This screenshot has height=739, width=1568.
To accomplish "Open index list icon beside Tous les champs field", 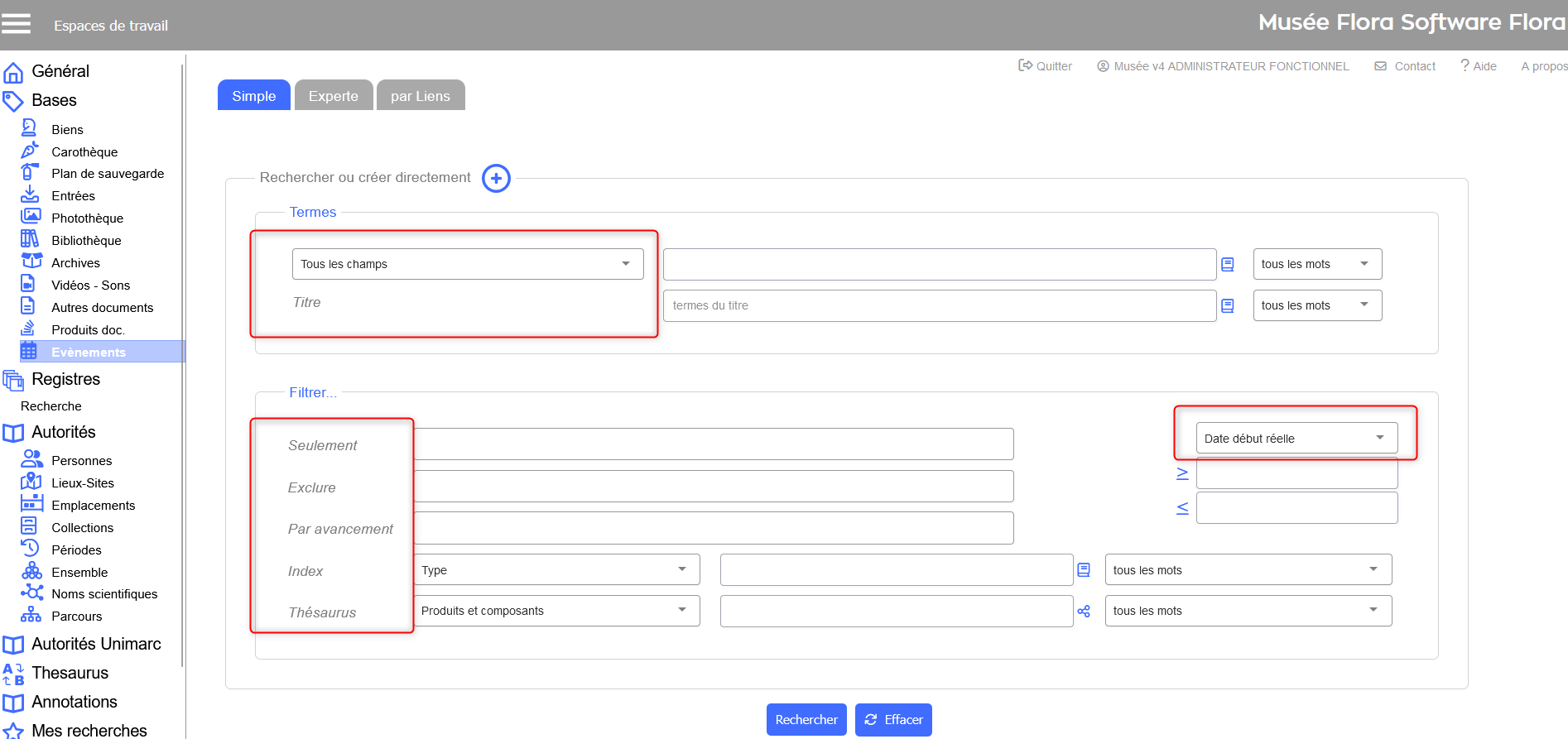I will click(x=1228, y=265).
